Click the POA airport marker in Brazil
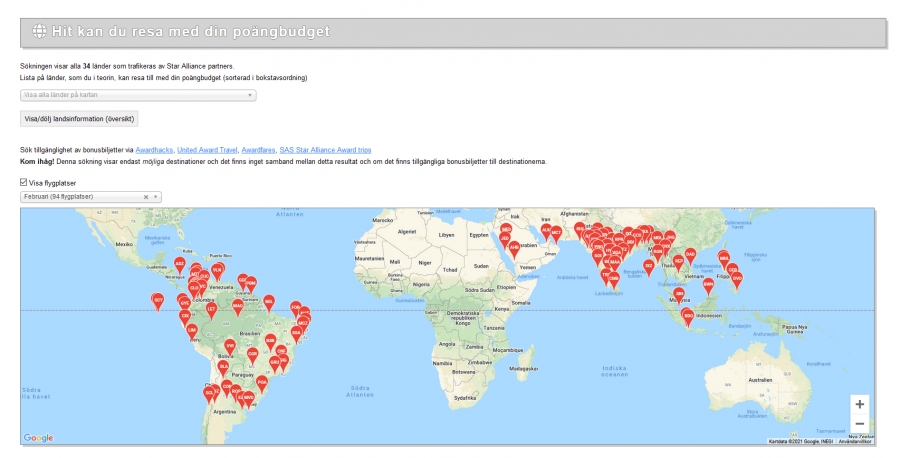Image resolution: width=900 pixels, height=458 pixels. [262, 381]
